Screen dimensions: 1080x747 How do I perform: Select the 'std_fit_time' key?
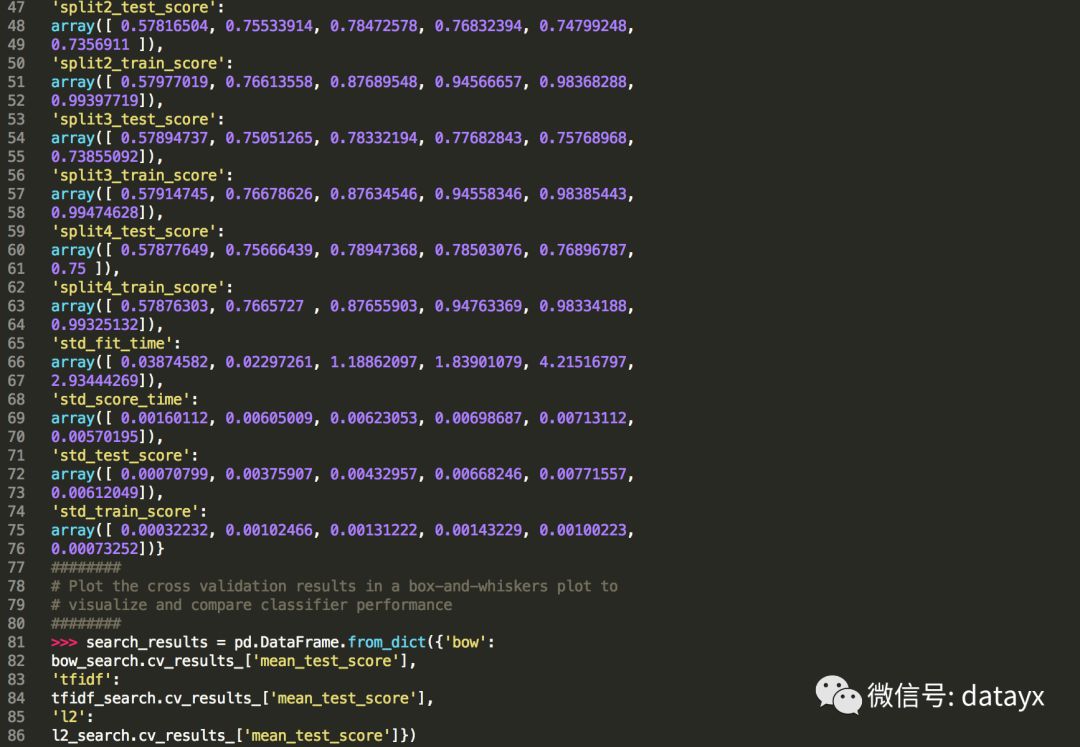(112, 343)
